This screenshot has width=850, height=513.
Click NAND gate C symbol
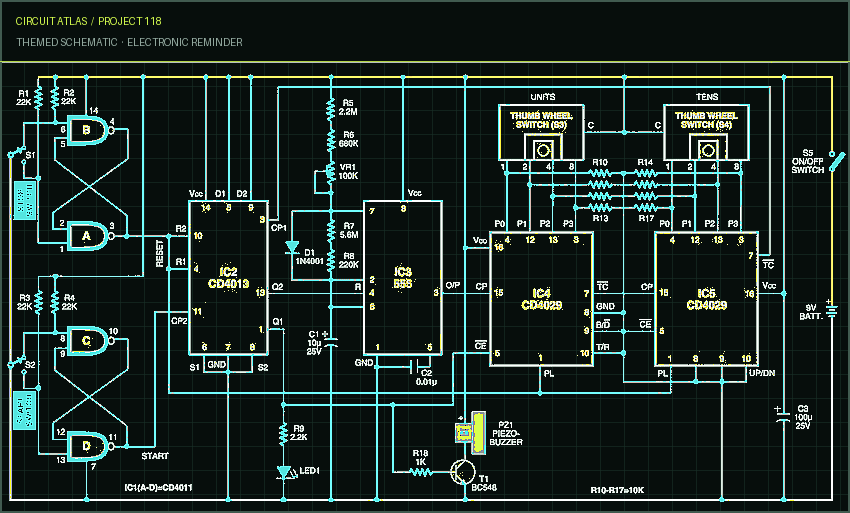click(x=89, y=341)
